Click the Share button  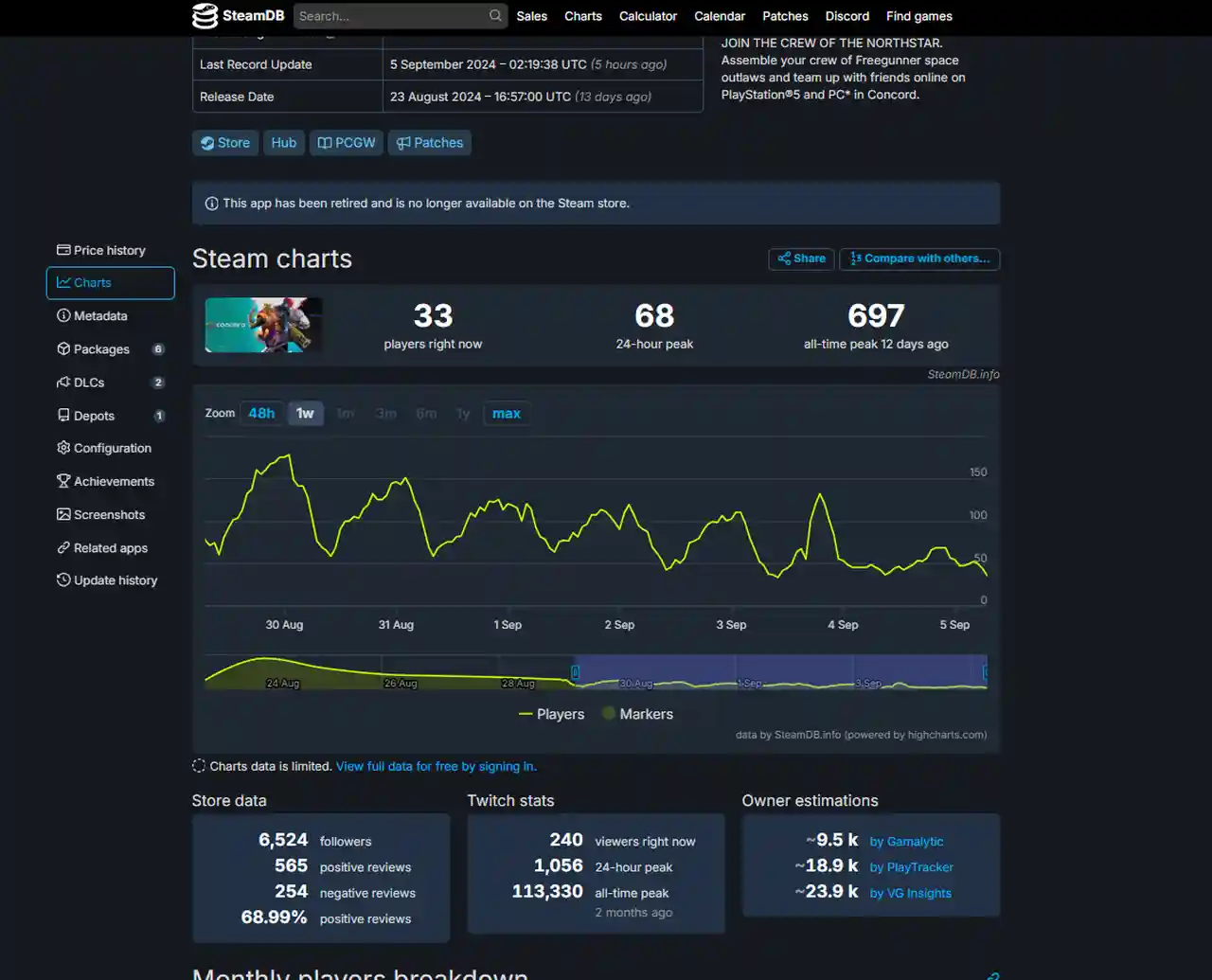[x=801, y=258]
